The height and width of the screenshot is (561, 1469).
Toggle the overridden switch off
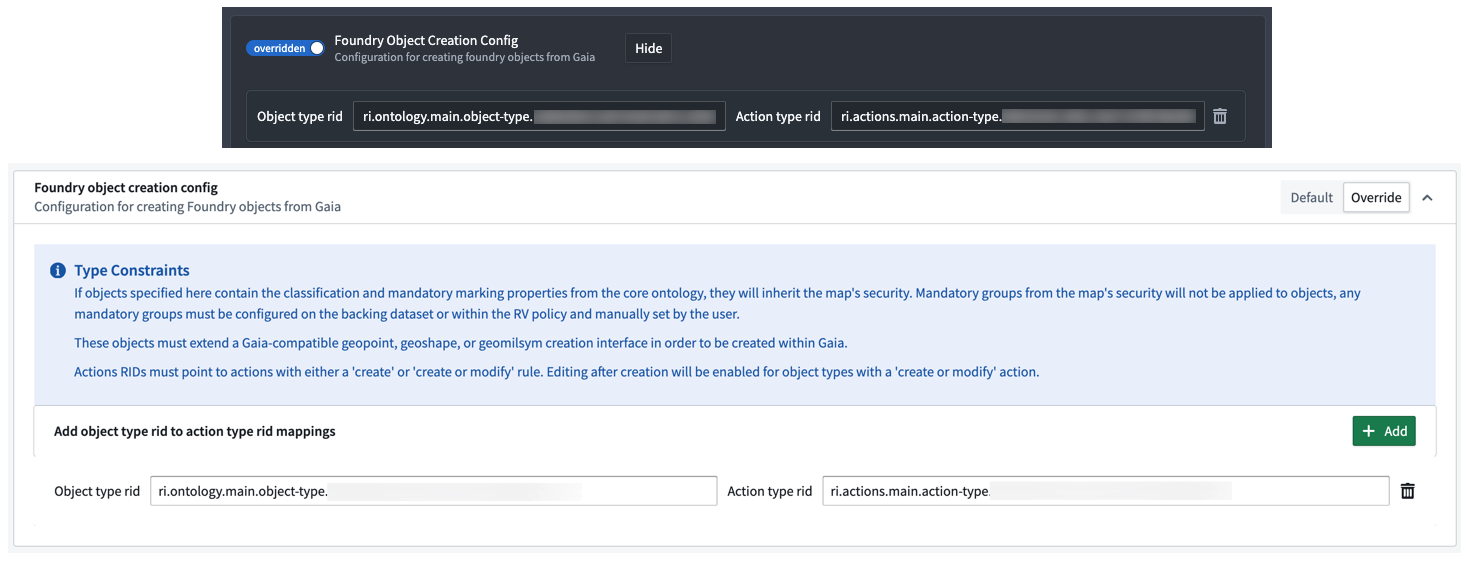point(285,48)
